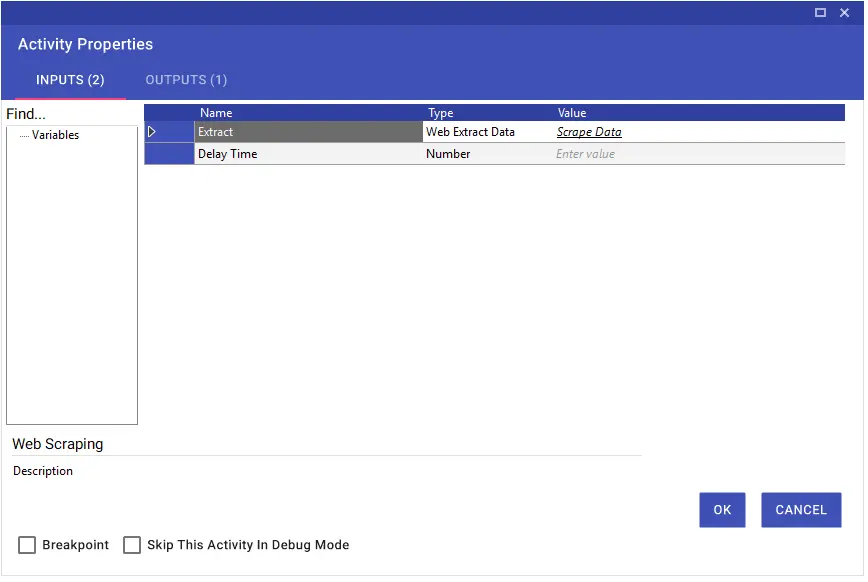Screen dimensions: 868x582
Task: Switch to the INPUTS (2) tab
Action: (70, 80)
